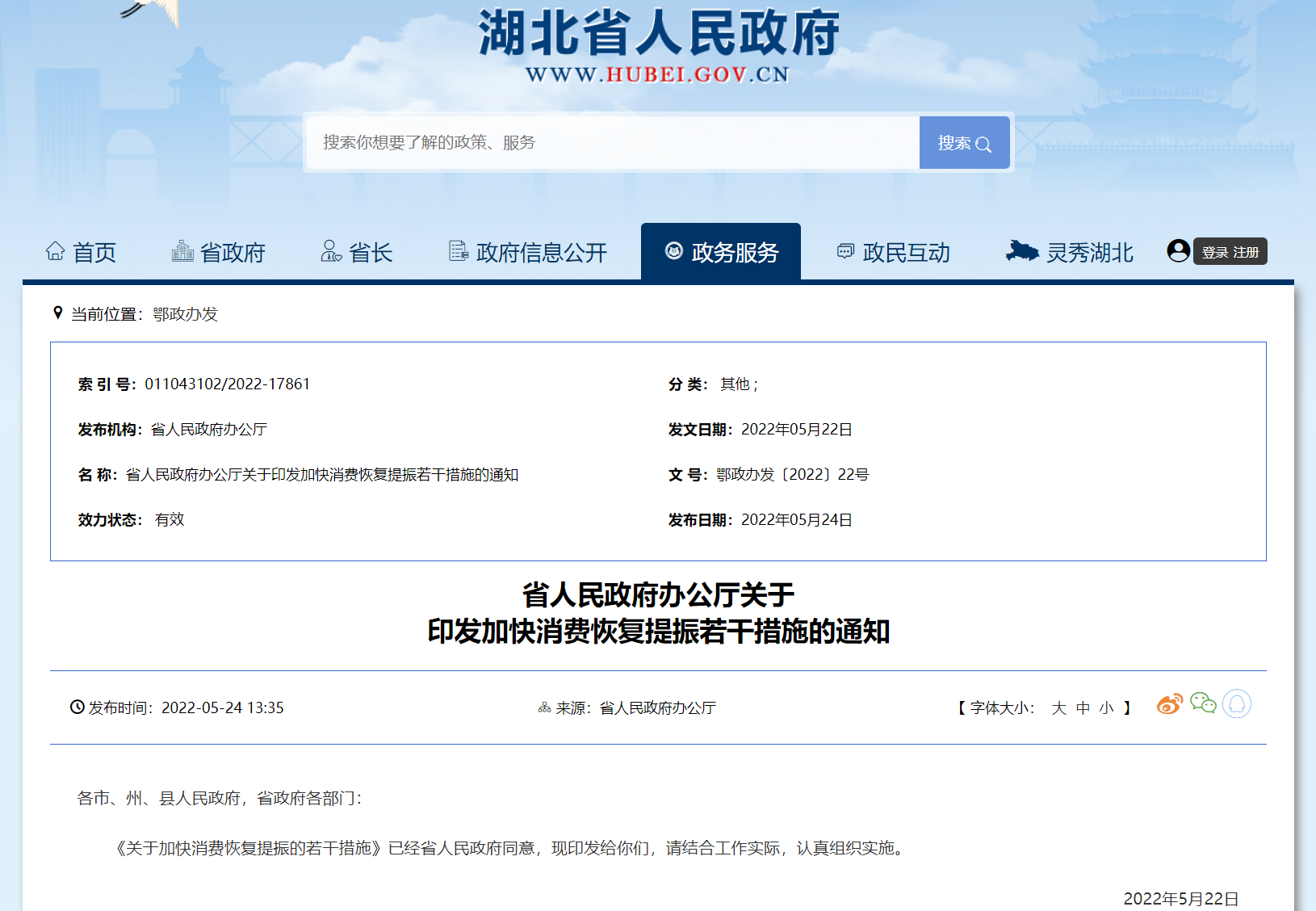1316x911 pixels.
Task: Click the user avatar icon
Action: click(x=1178, y=251)
